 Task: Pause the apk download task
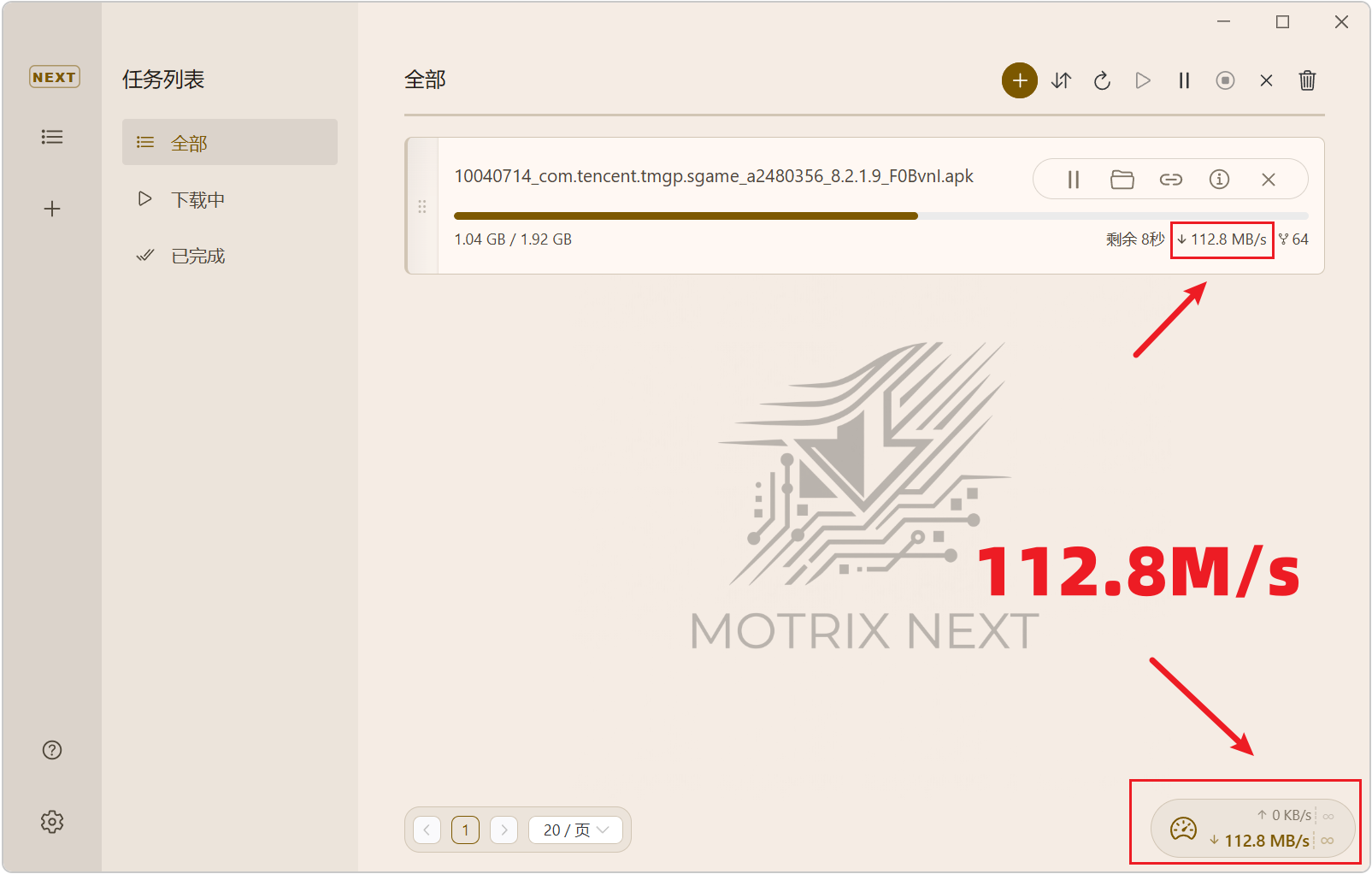pos(1074,180)
